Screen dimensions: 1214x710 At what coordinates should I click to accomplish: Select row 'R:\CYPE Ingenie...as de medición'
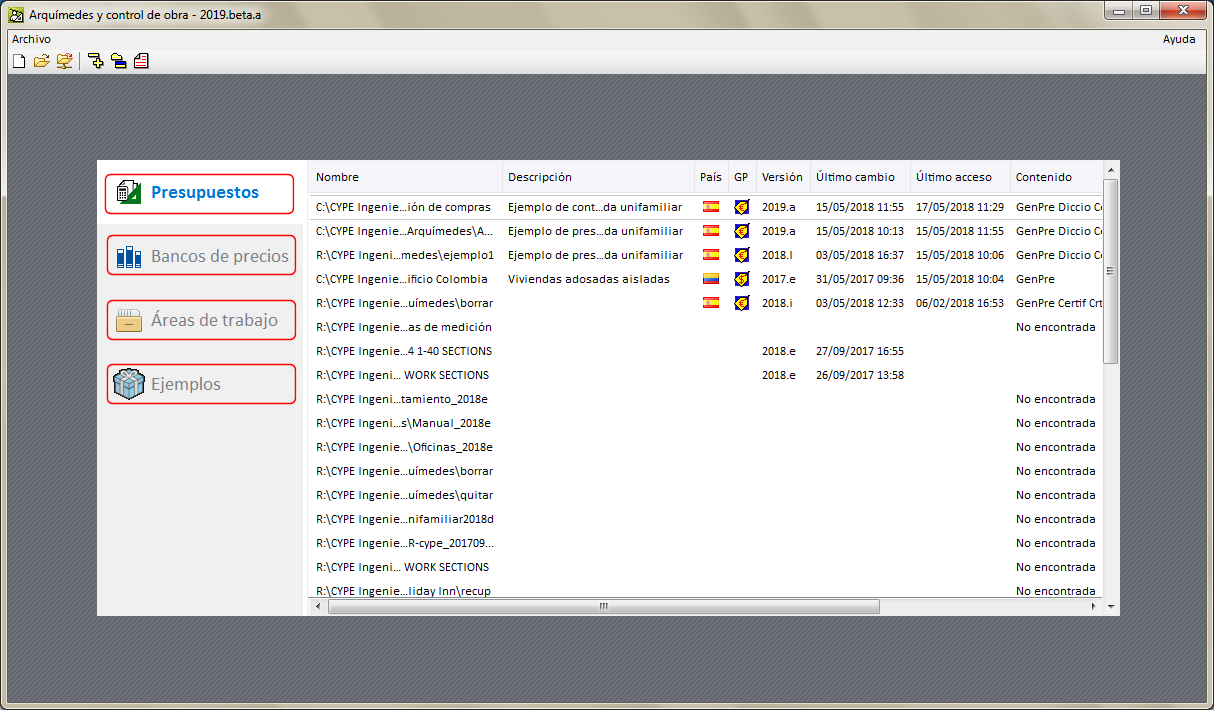point(706,327)
